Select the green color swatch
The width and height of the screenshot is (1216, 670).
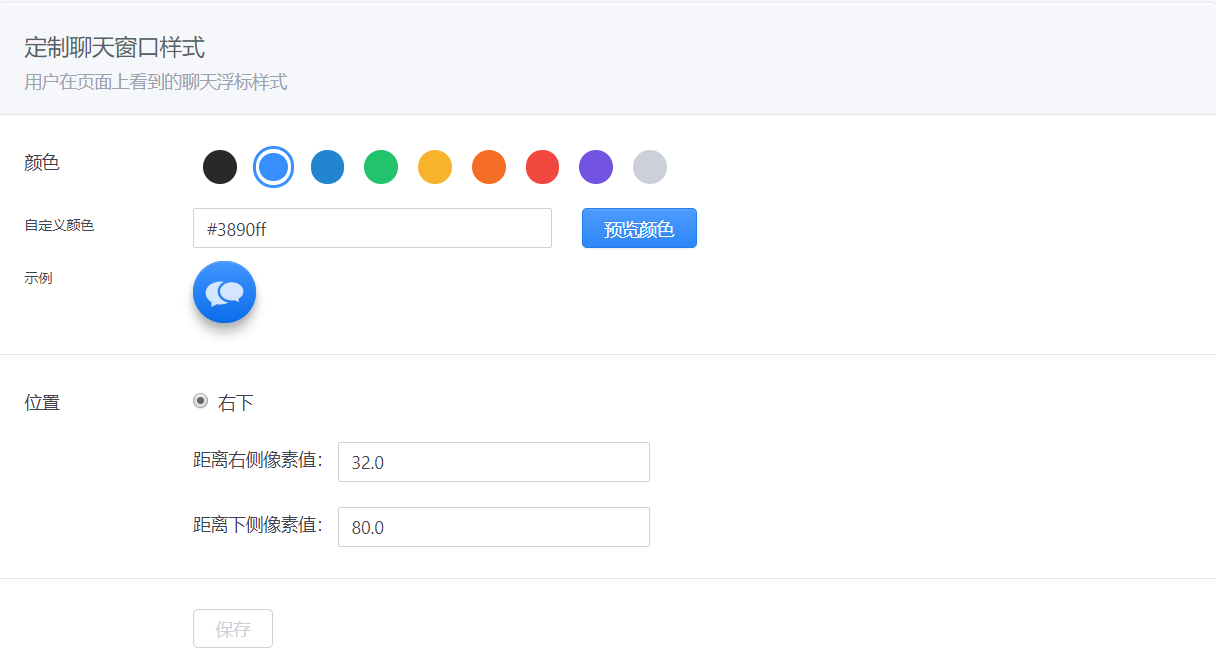point(381,167)
